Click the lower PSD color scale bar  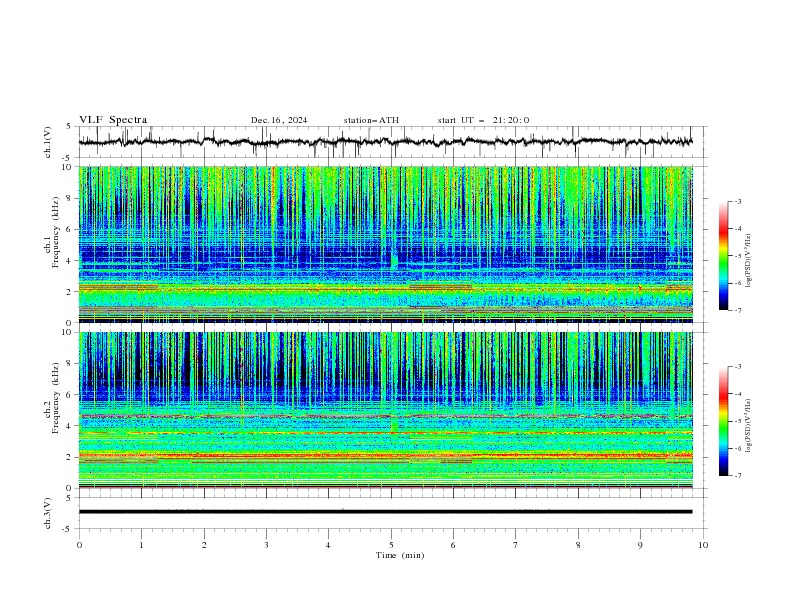(724, 421)
